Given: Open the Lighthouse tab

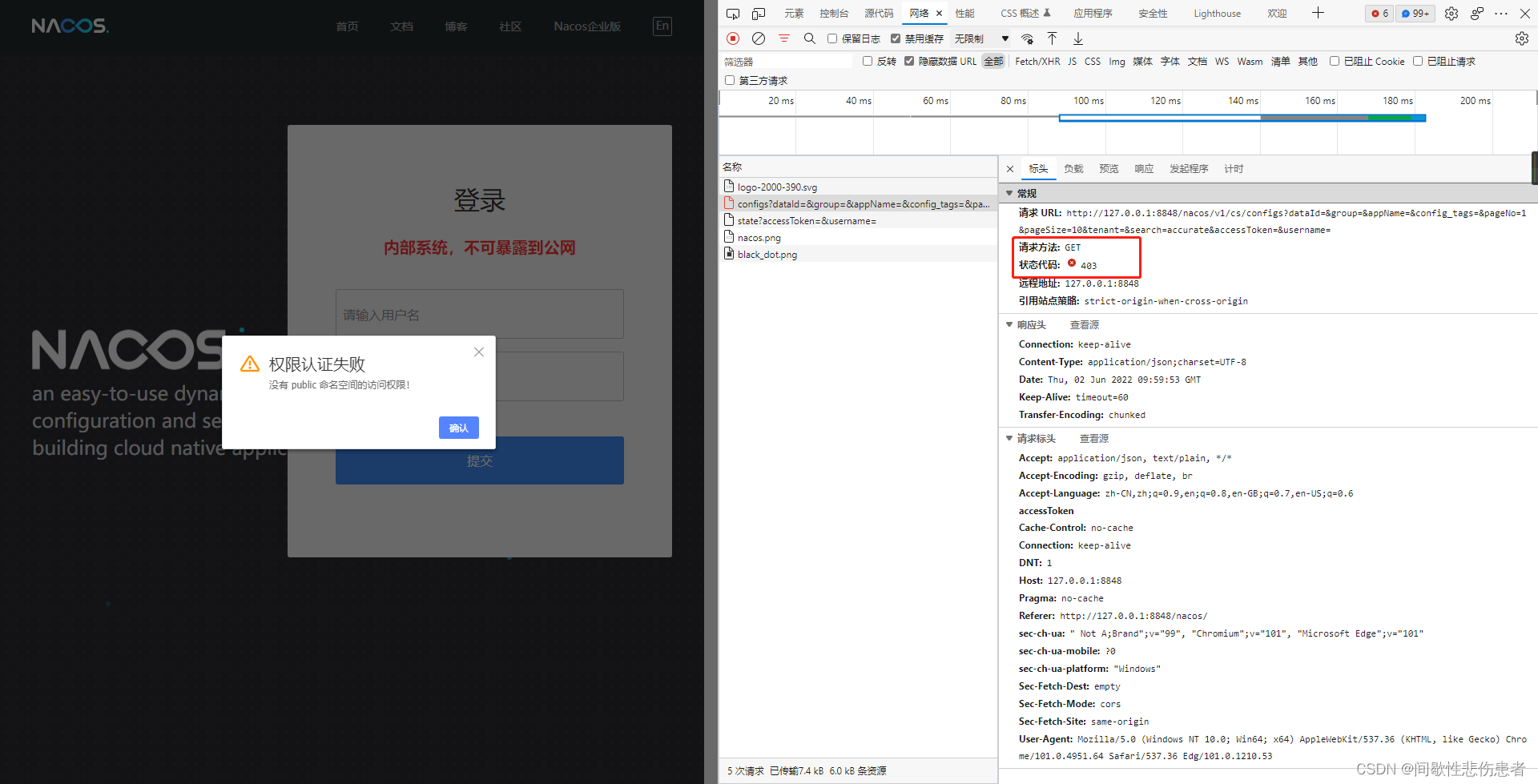Looking at the screenshot, I should (1217, 14).
